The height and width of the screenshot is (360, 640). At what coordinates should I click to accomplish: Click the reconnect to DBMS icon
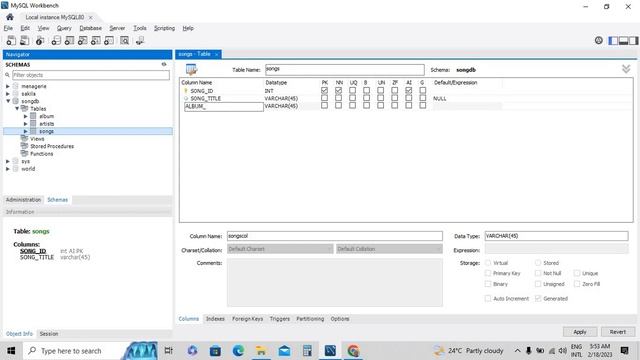tap(140, 40)
